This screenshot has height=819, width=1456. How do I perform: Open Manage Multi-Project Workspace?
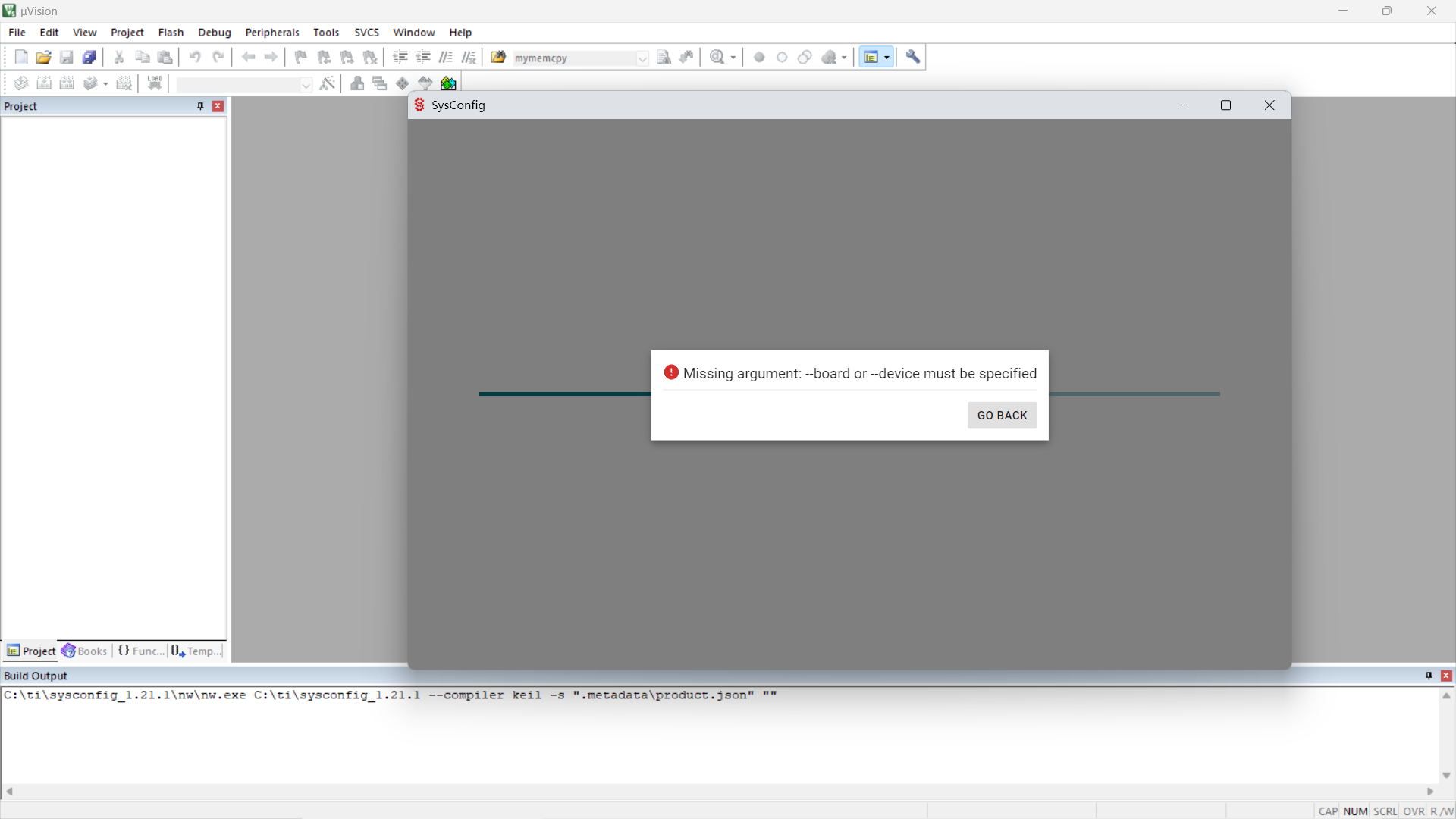(x=380, y=83)
